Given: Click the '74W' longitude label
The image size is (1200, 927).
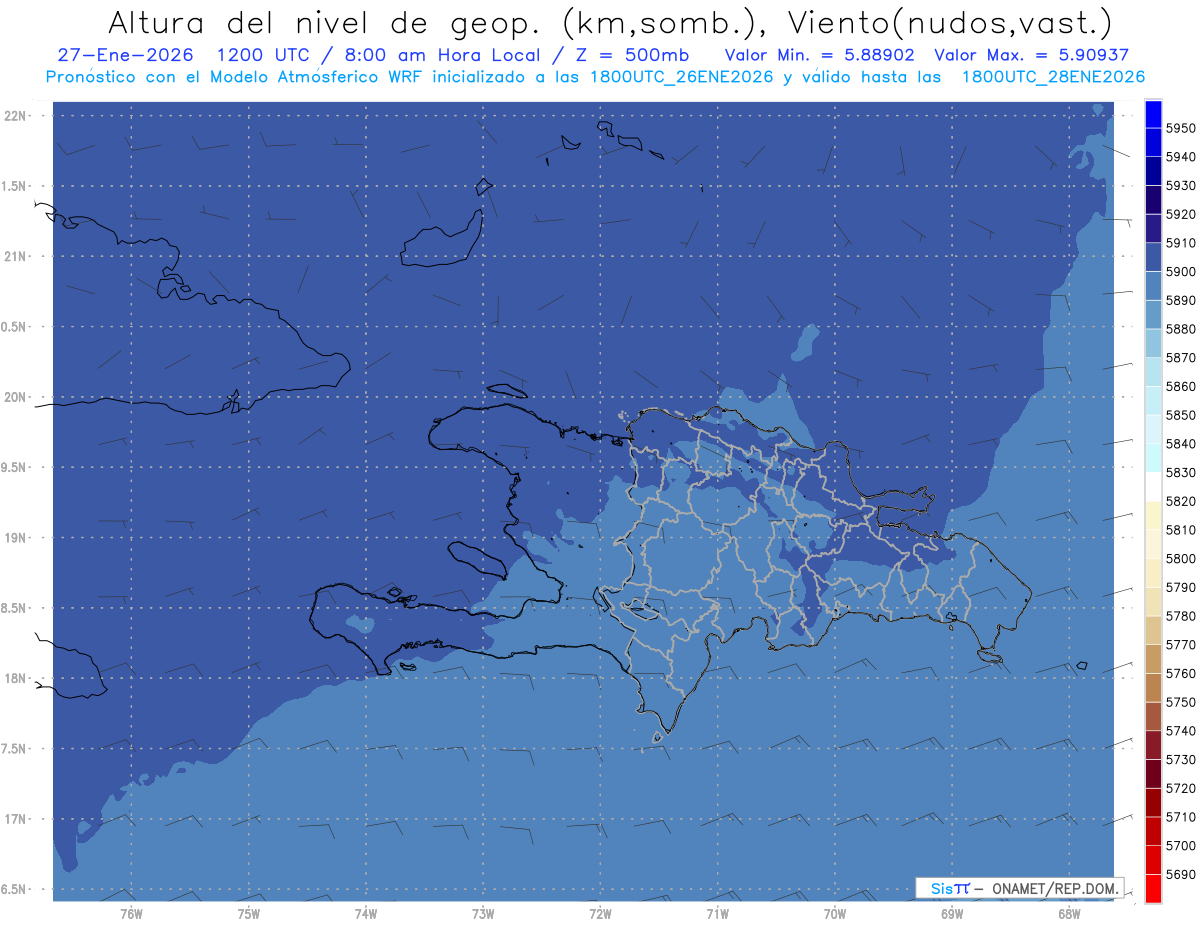Looking at the screenshot, I should pos(366,913).
